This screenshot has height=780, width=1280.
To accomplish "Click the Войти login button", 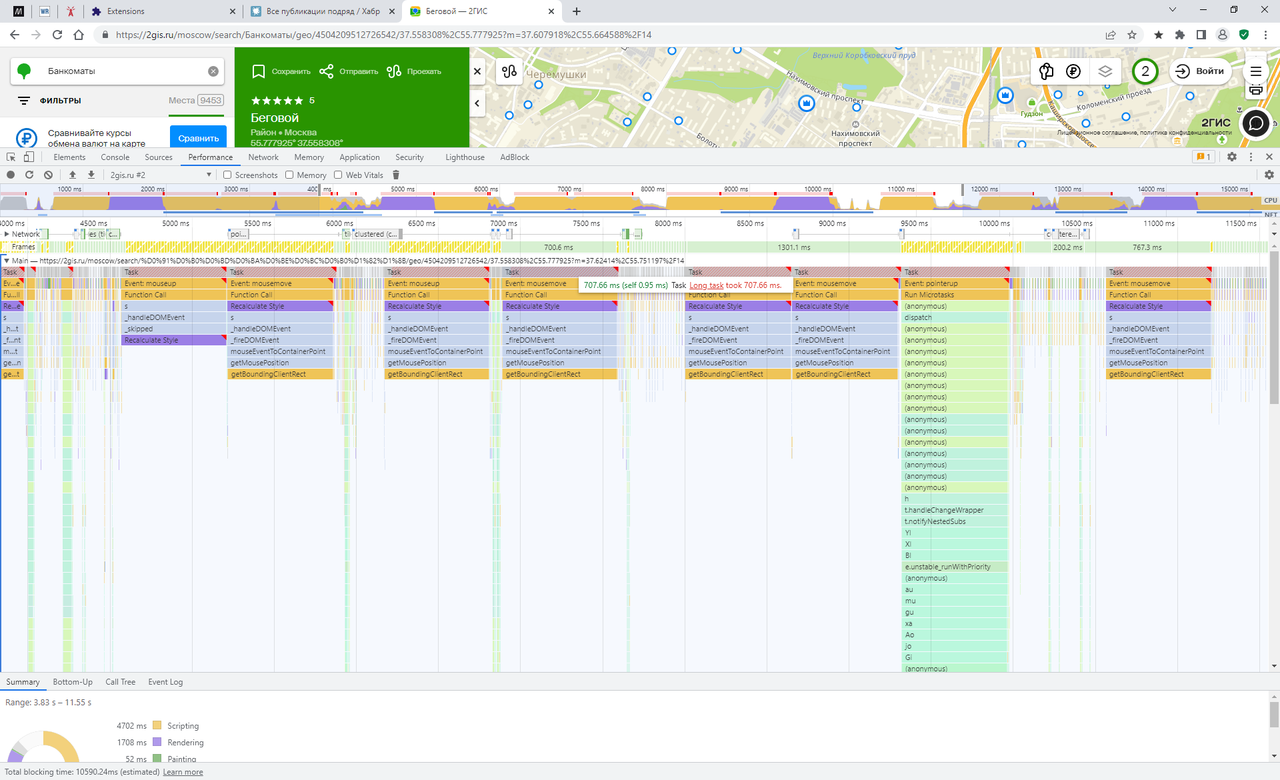I will click(x=1200, y=71).
